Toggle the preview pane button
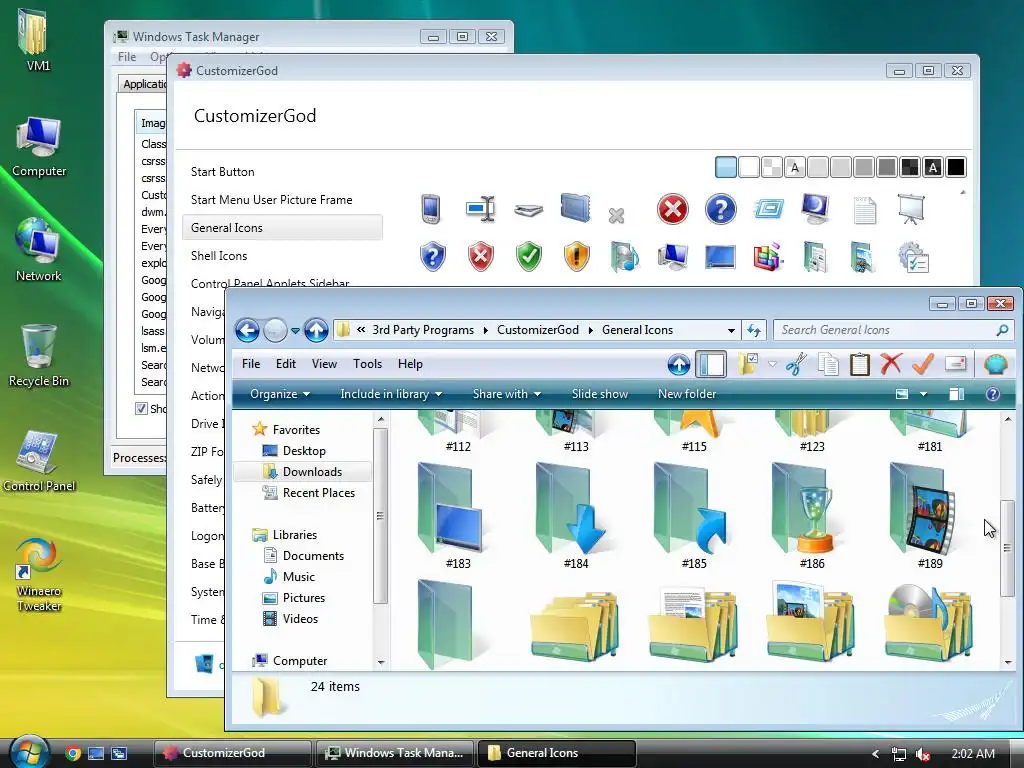Image resolution: width=1024 pixels, height=768 pixels. coord(956,394)
